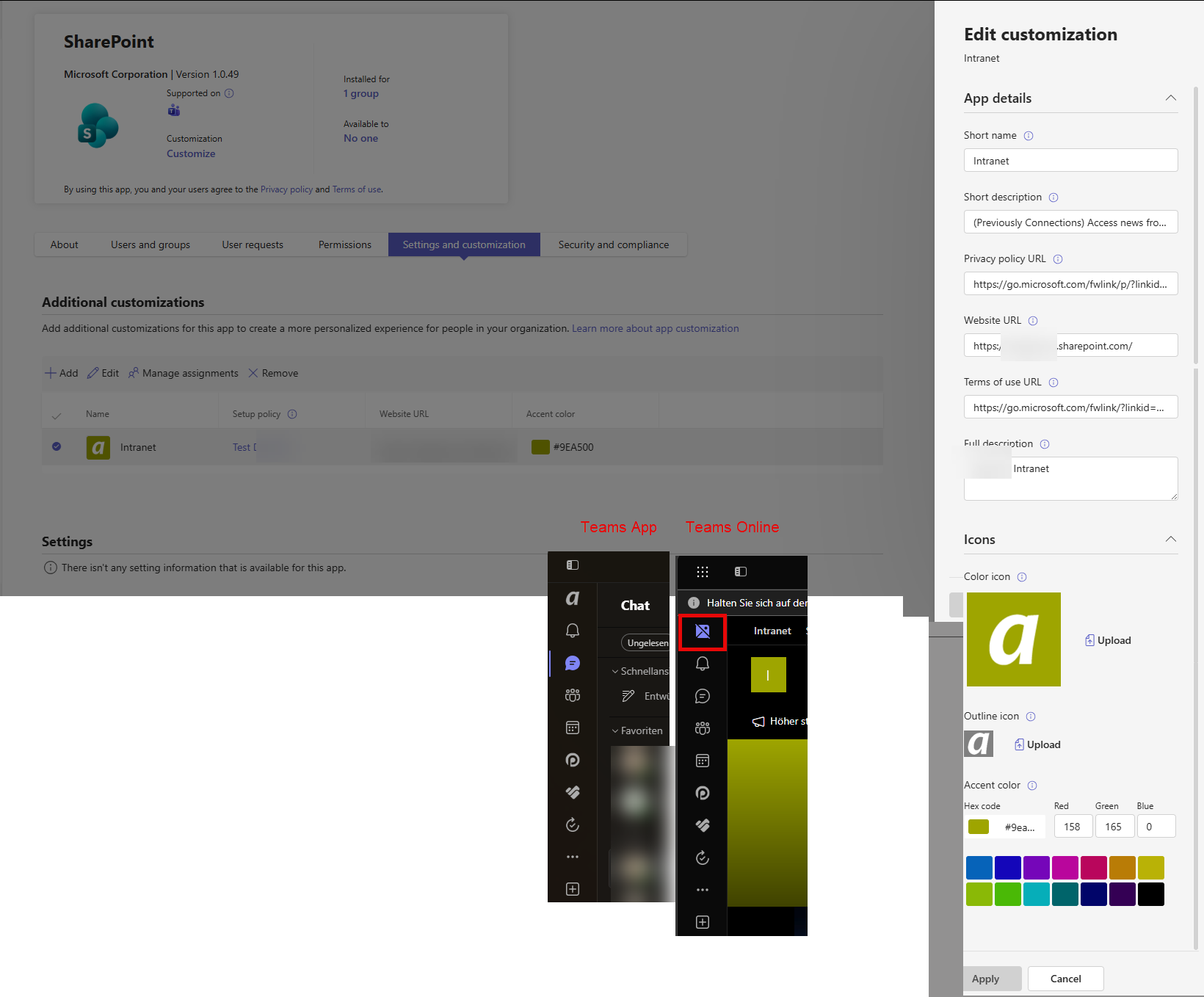This screenshot has width=1204, height=997.
Task: Click the plus Add apps icon in Teams App sidebar
Action: pyautogui.click(x=573, y=889)
